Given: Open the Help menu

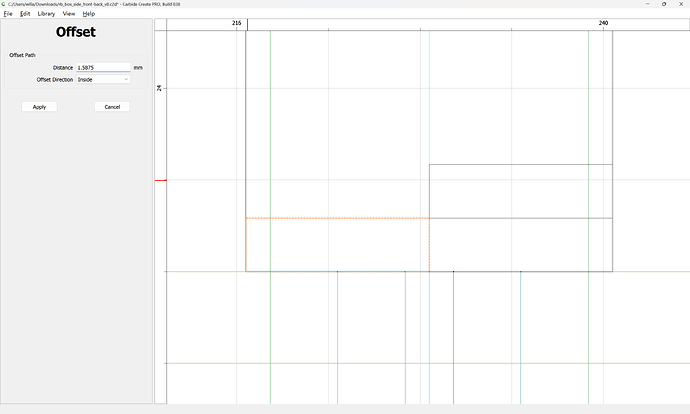Looking at the screenshot, I should (89, 14).
